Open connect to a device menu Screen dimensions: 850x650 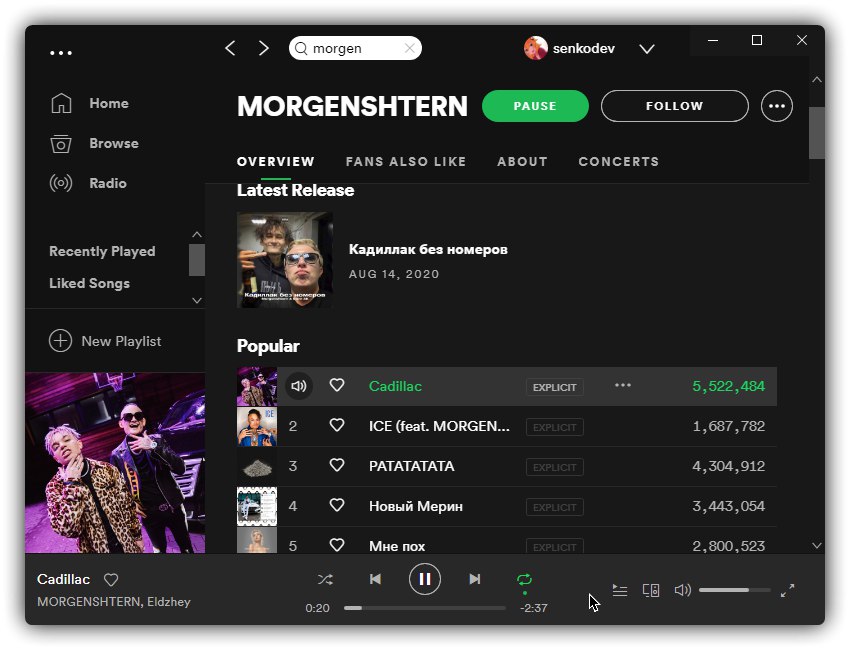coord(651,590)
